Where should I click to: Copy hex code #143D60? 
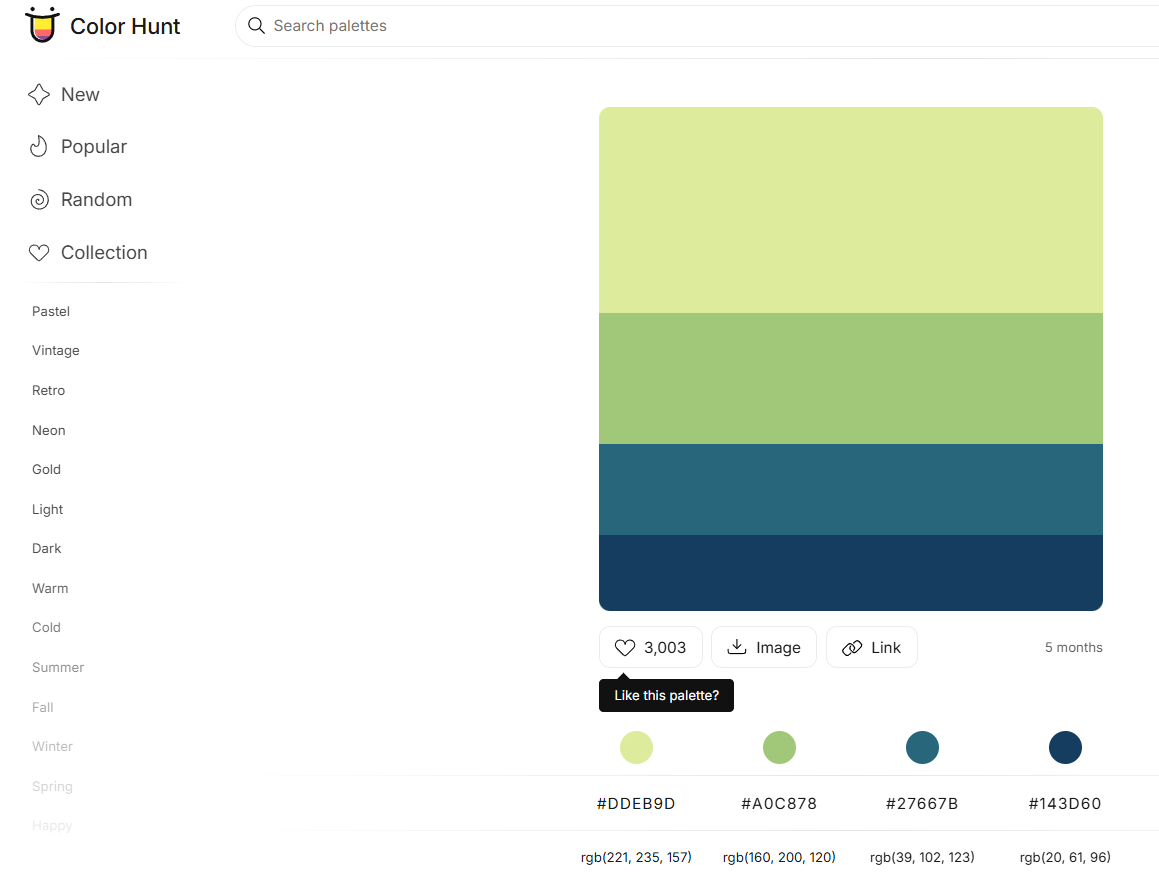pos(1065,803)
